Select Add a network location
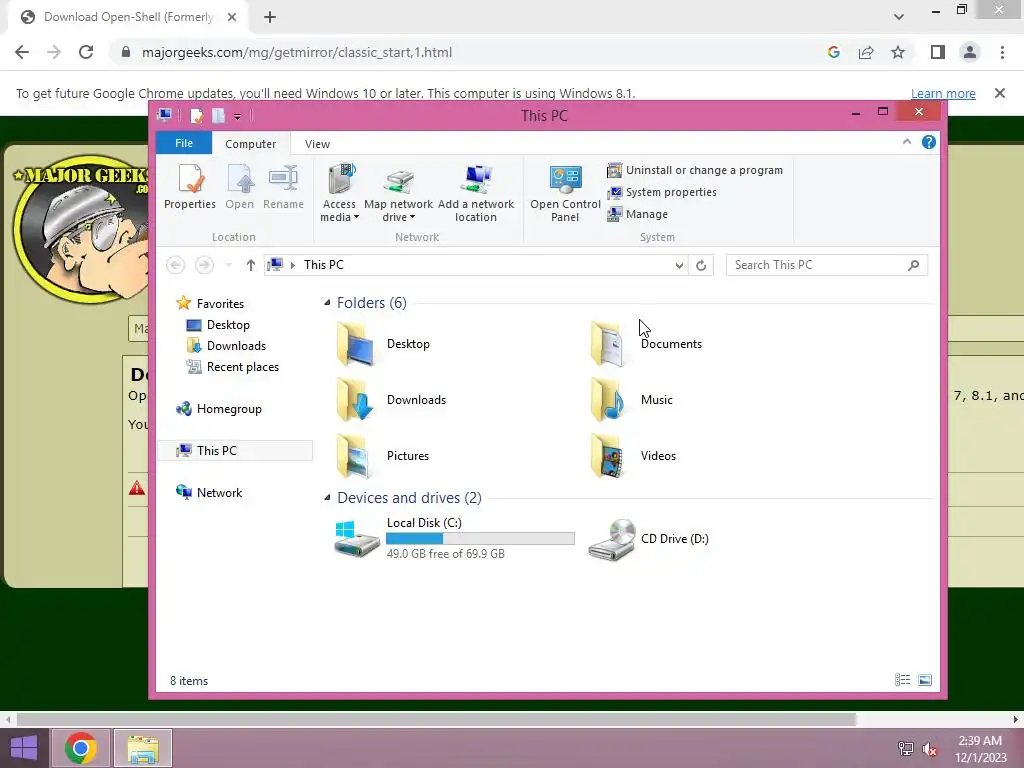Screen dimensions: 1024x768 click(475, 193)
